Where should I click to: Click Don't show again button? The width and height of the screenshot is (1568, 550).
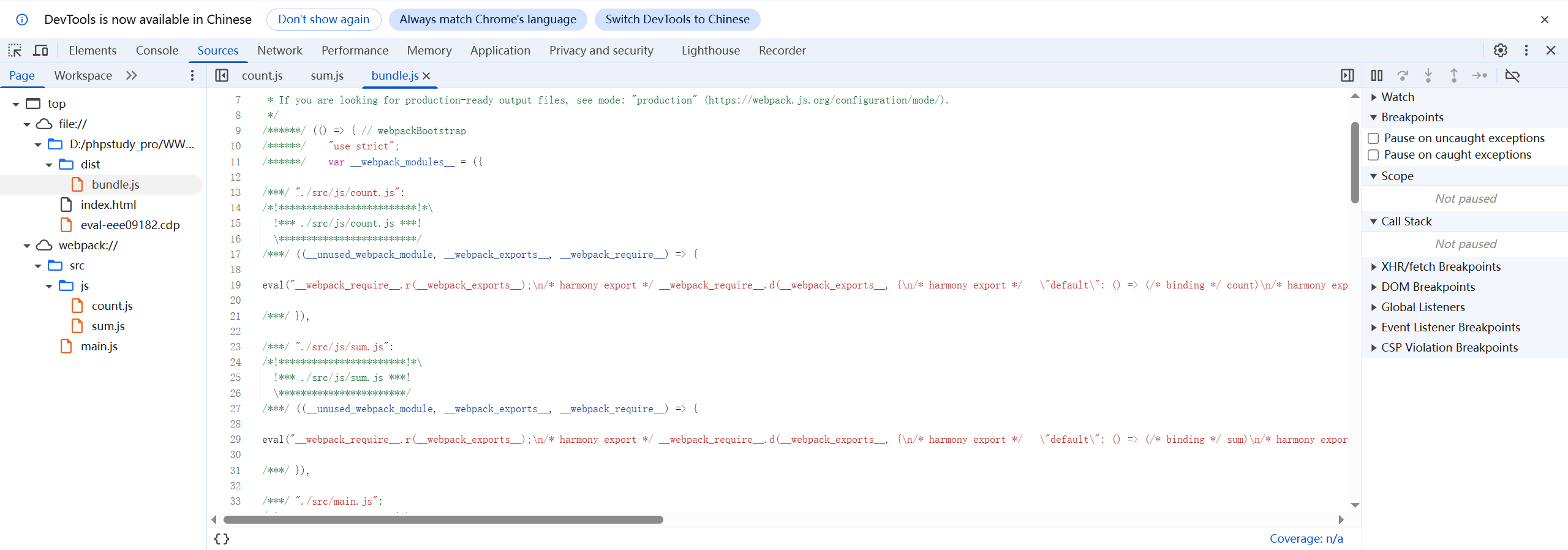click(x=324, y=20)
